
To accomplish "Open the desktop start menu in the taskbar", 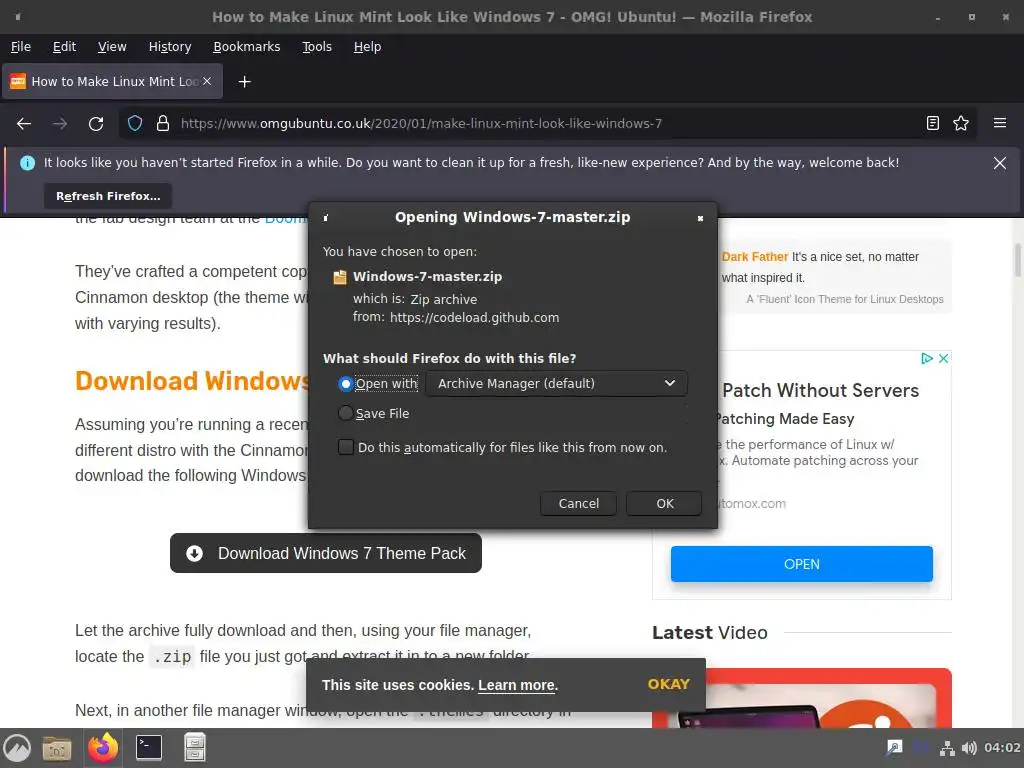I will [17, 748].
